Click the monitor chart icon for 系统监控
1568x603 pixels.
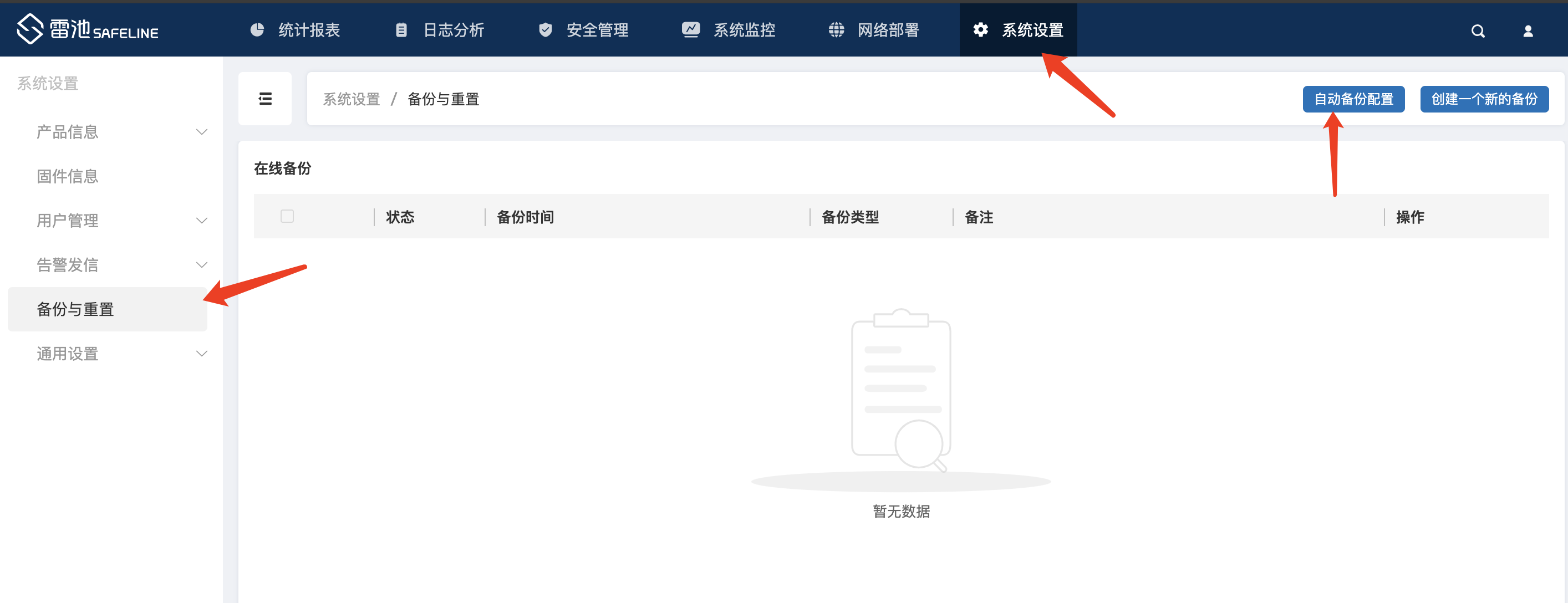click(691, 30)
